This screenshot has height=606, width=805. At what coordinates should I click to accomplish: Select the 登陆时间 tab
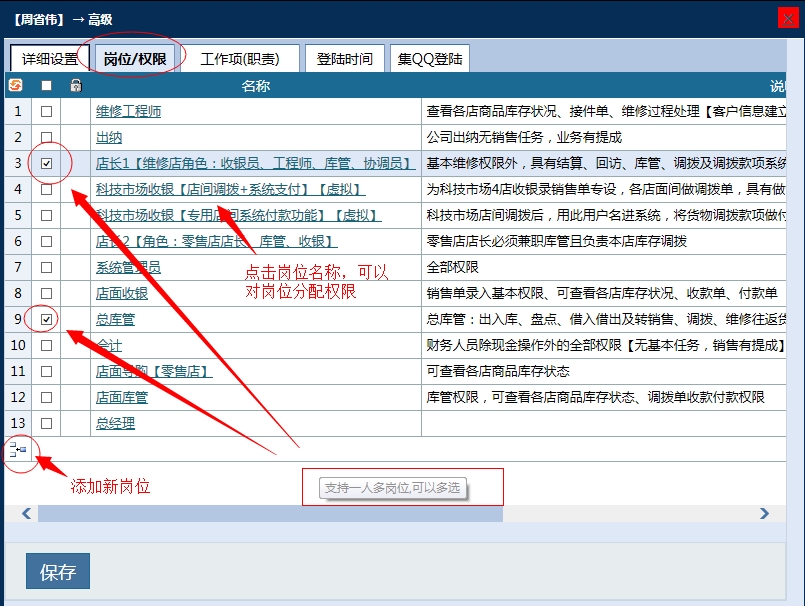(344, 59)
